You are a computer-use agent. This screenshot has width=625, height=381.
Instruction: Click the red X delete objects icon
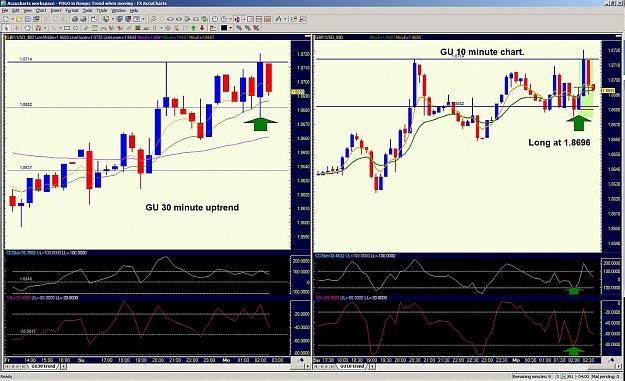pyautogui.click(x=256, y=28)
